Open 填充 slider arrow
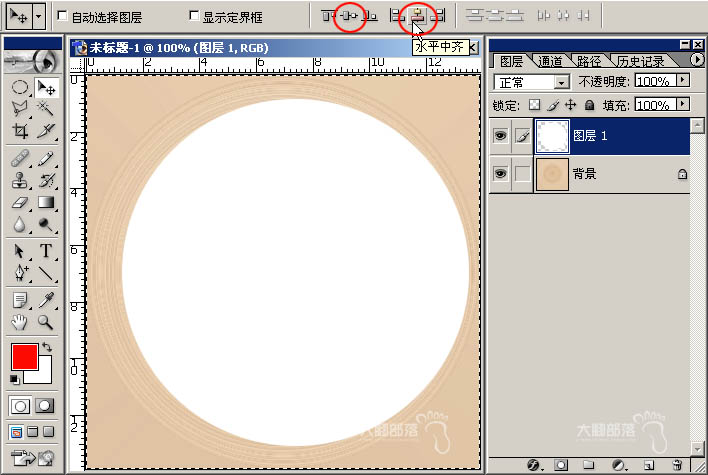Viewport: 708px width, 475px height. (683, 104)
